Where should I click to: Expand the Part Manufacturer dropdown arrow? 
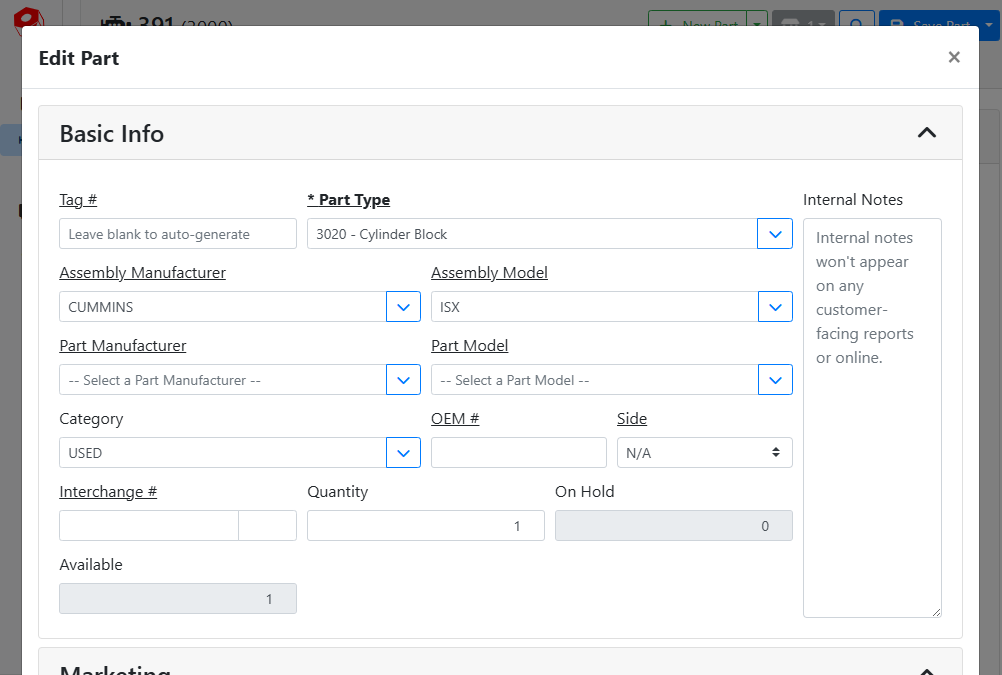[403, 380]
